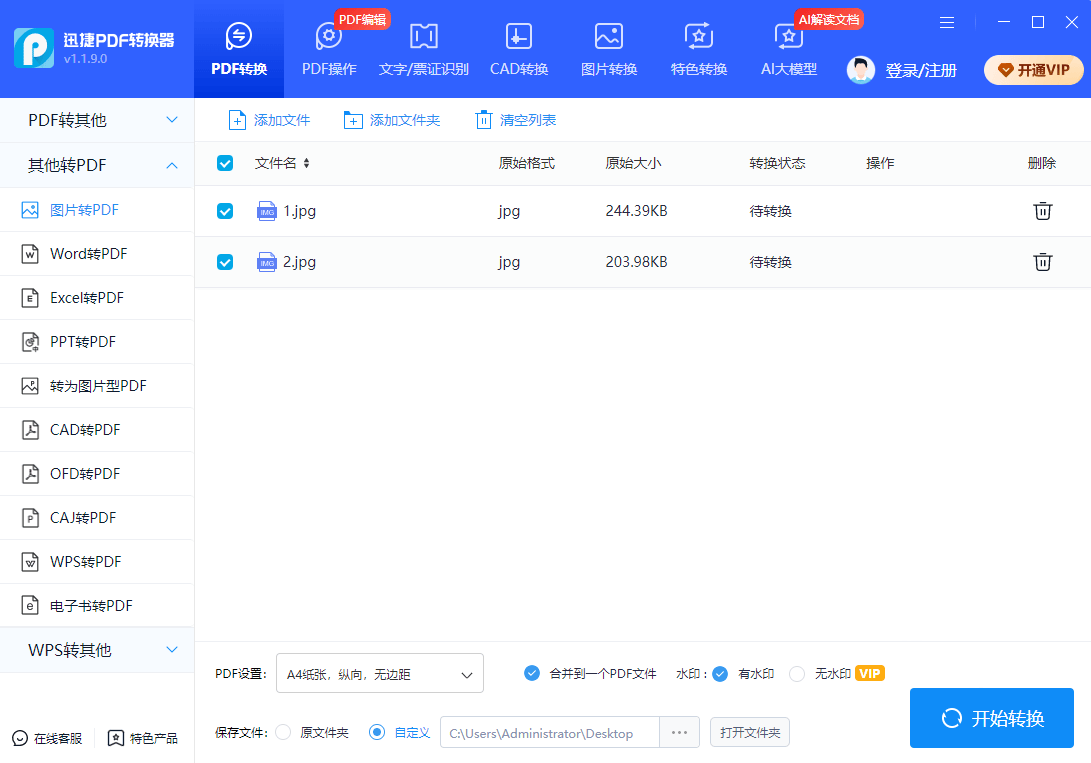Toggle the select-all checkbox in header
Image resolution: width=1091 pixels, height=763 pixels.
click(x=225, y=163)
